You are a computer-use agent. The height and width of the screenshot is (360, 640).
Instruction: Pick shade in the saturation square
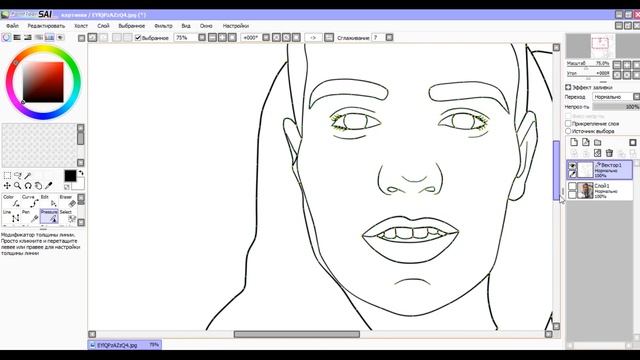pos(43,82)
